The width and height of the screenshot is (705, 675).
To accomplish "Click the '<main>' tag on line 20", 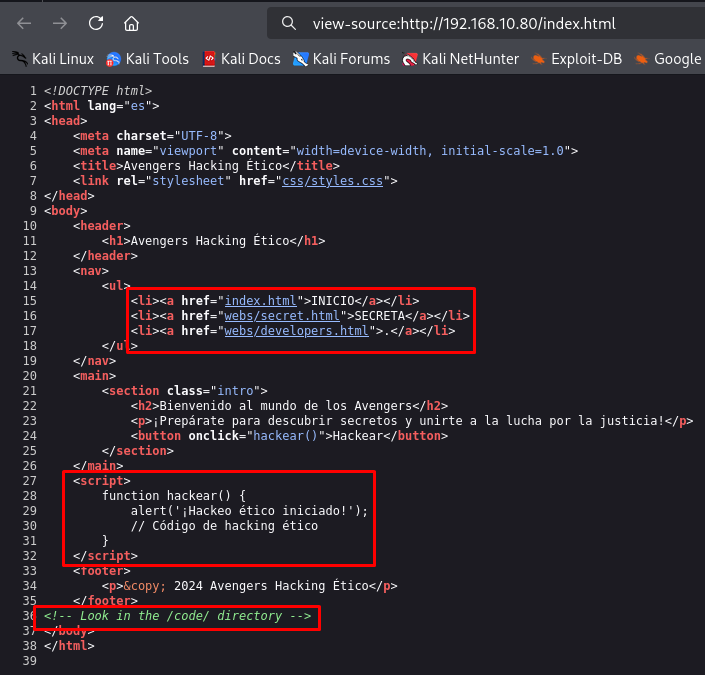I will point(94,376).
